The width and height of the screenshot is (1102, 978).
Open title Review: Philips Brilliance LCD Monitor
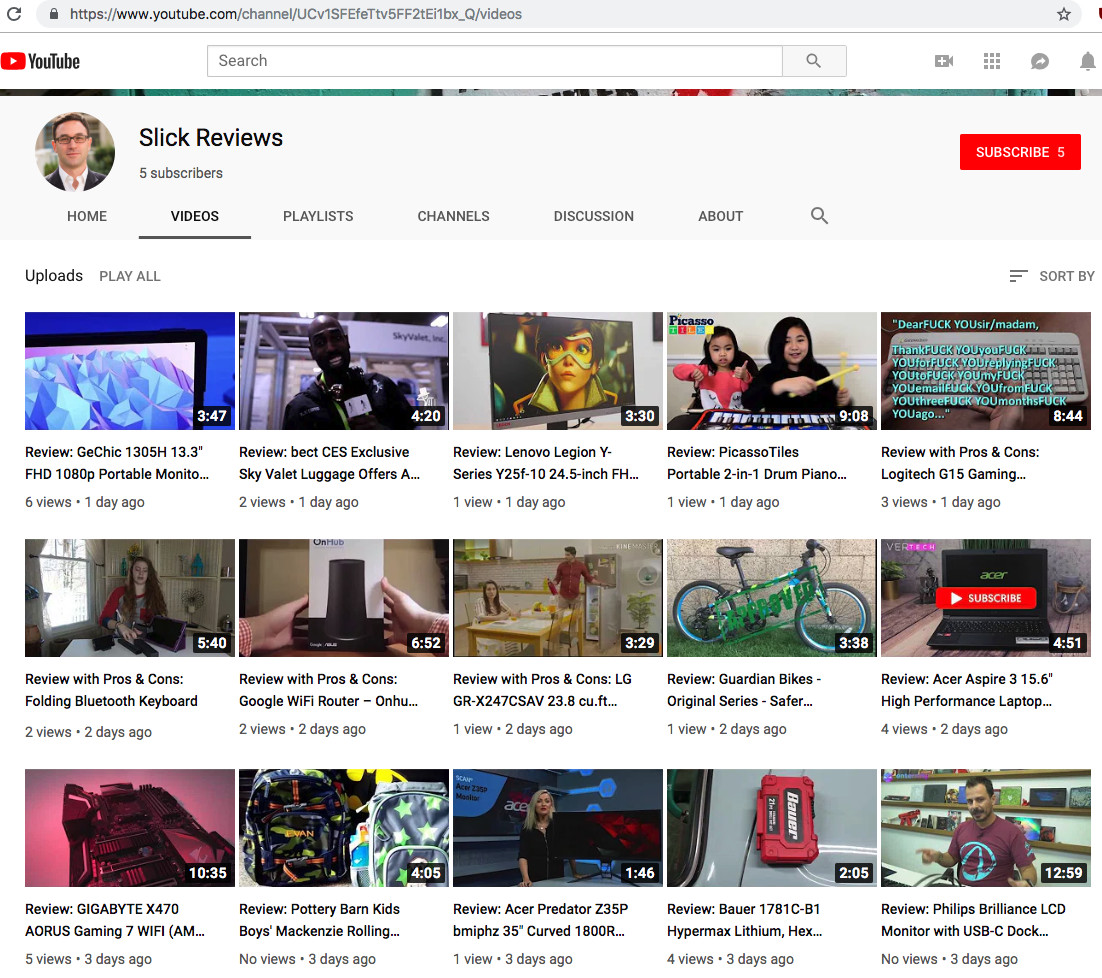pos(973,920)
